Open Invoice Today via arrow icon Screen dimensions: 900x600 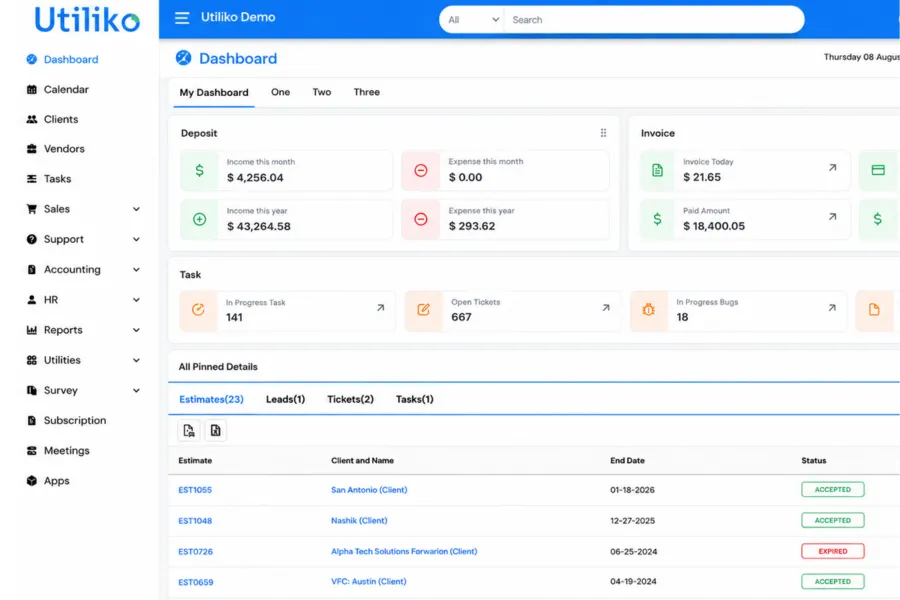click(x=832, y=168)
